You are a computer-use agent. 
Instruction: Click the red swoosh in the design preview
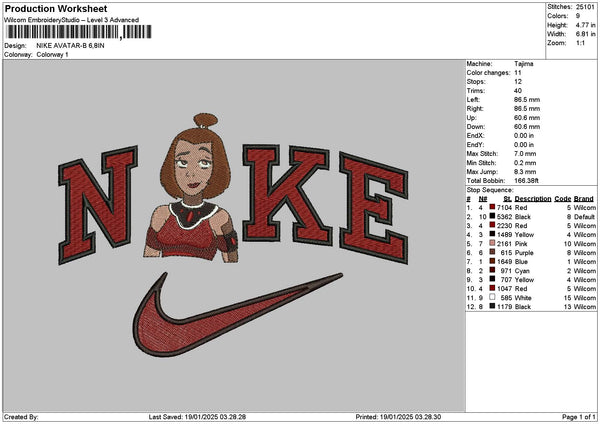tap(237, 314)
